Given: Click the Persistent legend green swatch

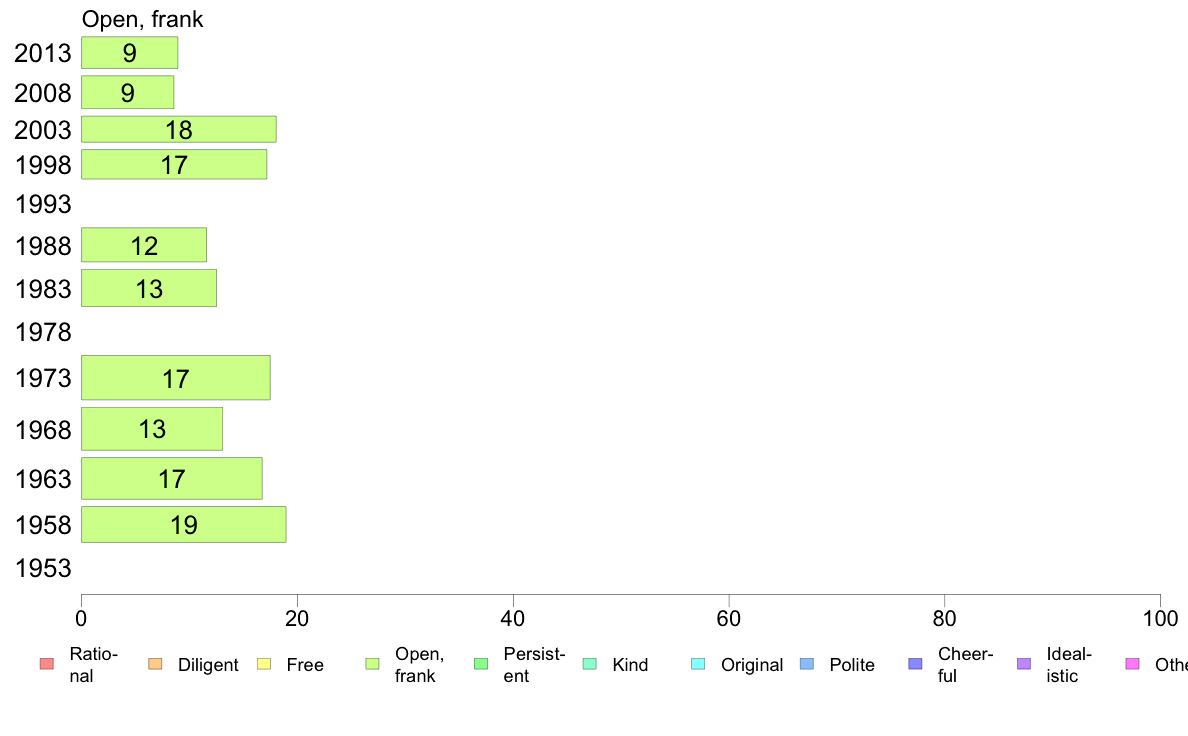Looking at the screenshot, I should point(481,664).
